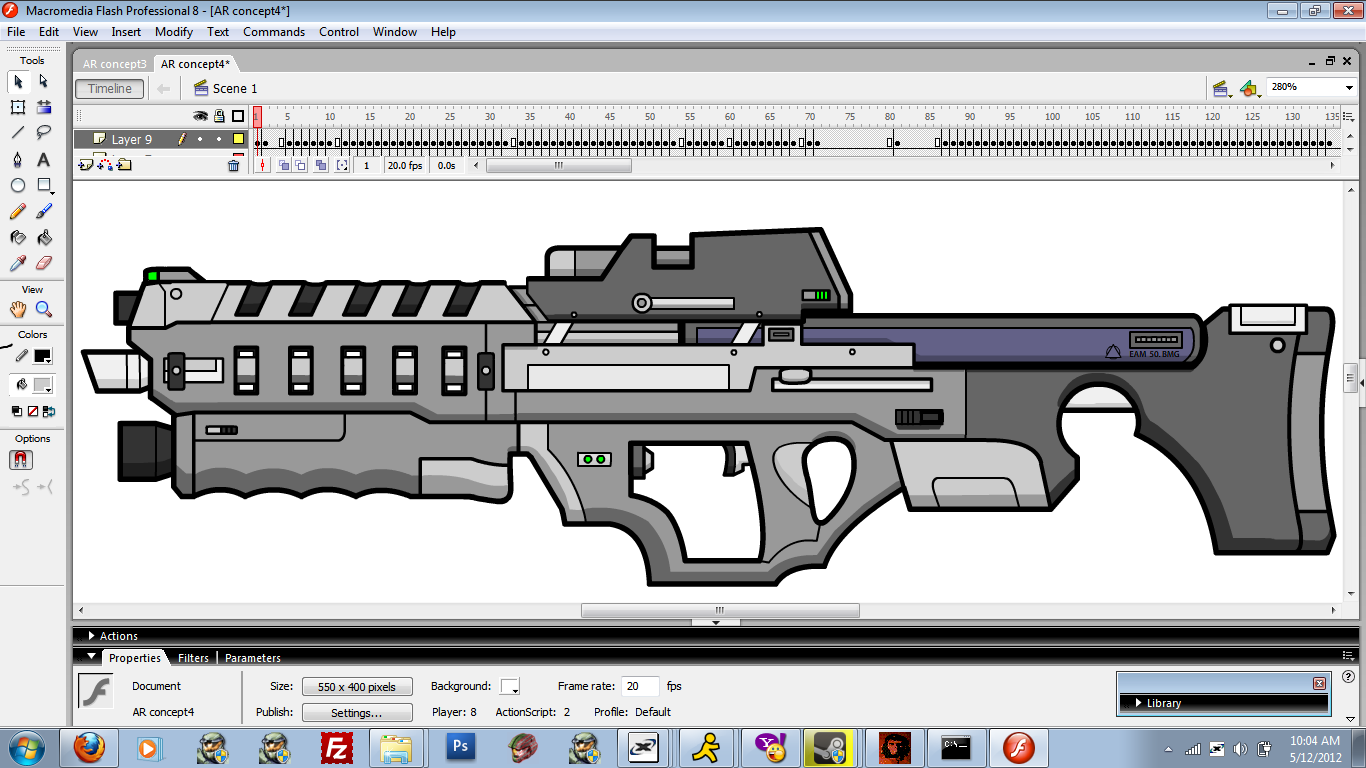The height and width of the screenshot is (768, 1366).
Task: Click the Zoom magnifier tool
Action: 44,310
